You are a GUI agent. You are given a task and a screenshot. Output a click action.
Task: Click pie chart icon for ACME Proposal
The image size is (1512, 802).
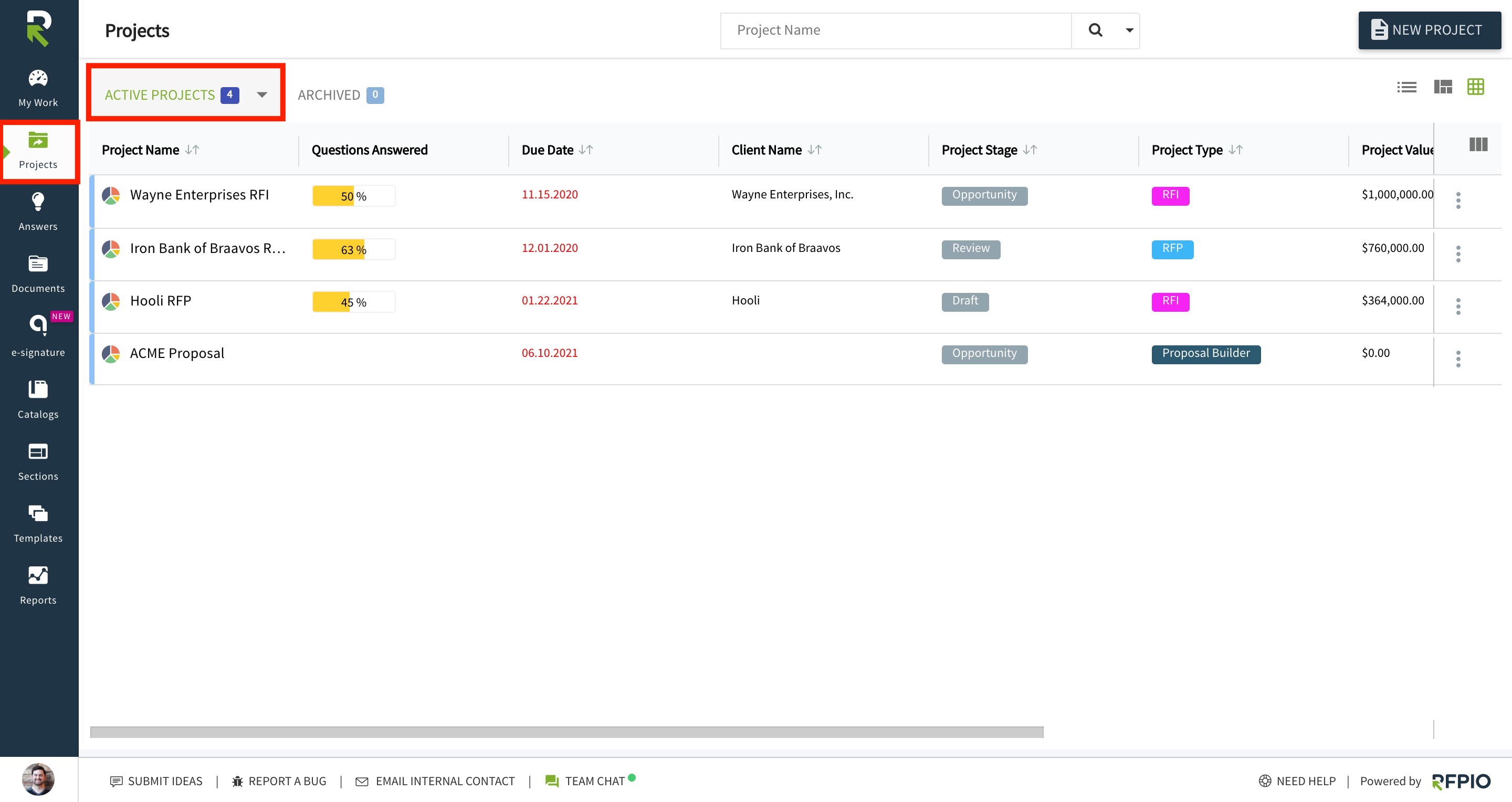click(x=111, y=354)
